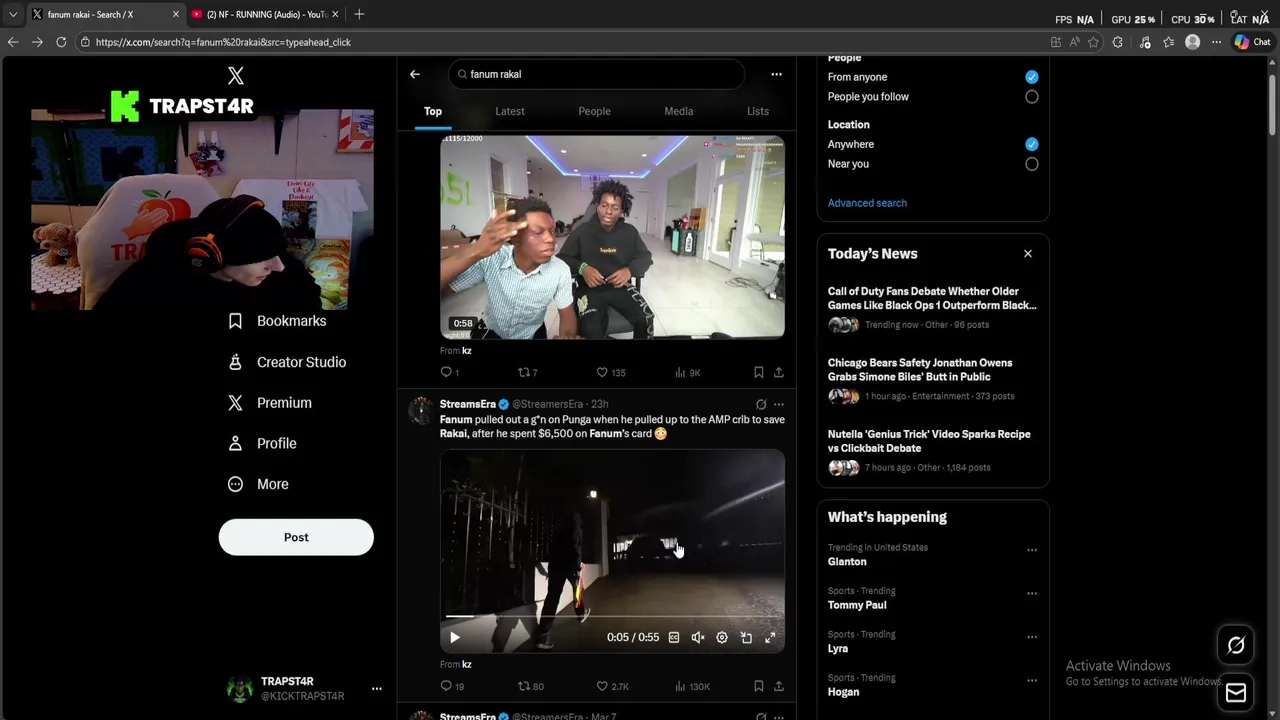Screen dimensions: 1280x720
Task: Bookmark the first video post
Action: point(758,372)
